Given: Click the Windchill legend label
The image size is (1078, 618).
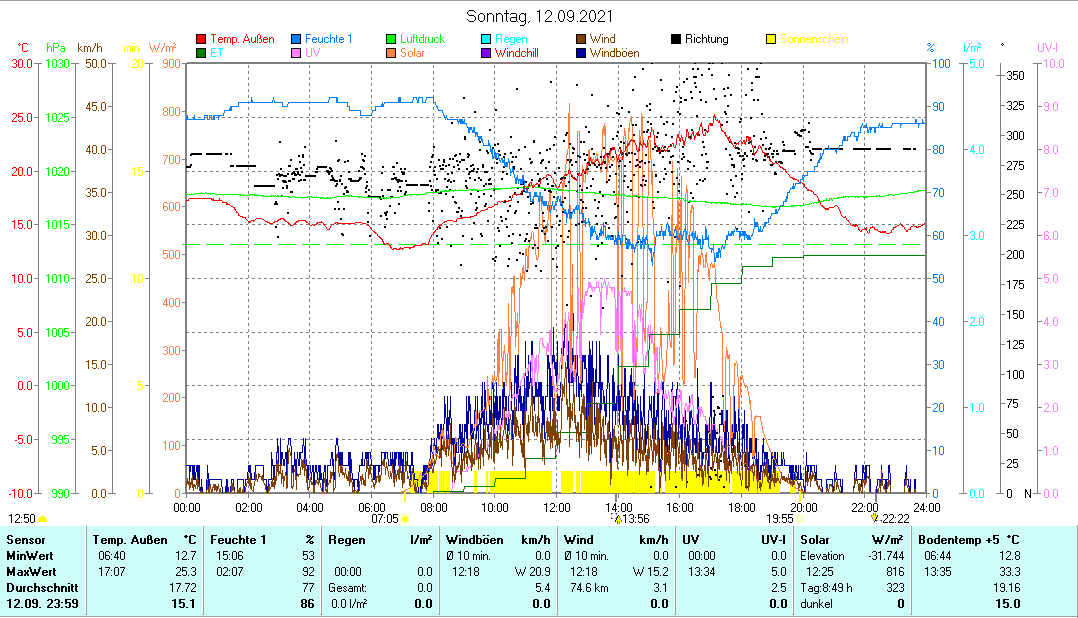Looking at the screenshot, I should click(516, 53).
